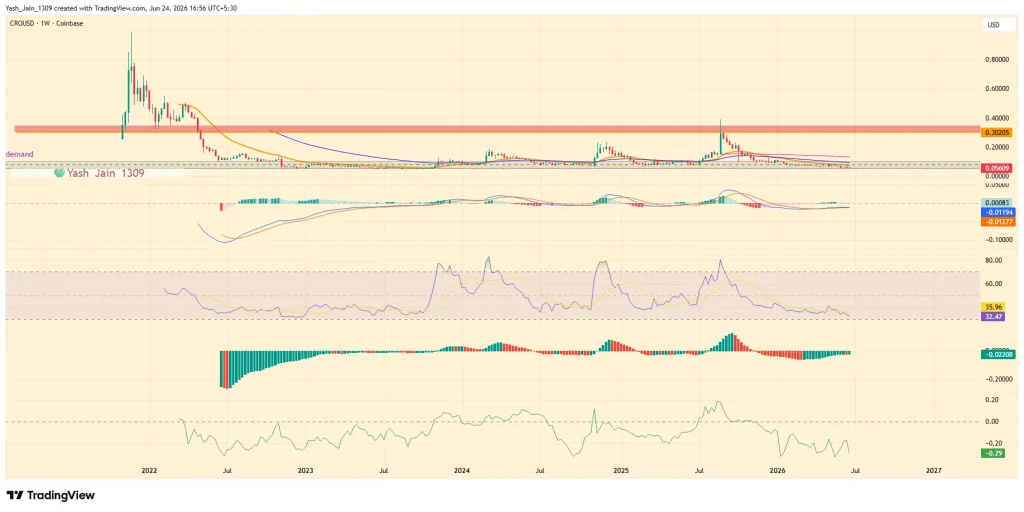Select the 2026 time axis label
Viewport: 1024px width, 512px height.
click(x=777, y=470)
